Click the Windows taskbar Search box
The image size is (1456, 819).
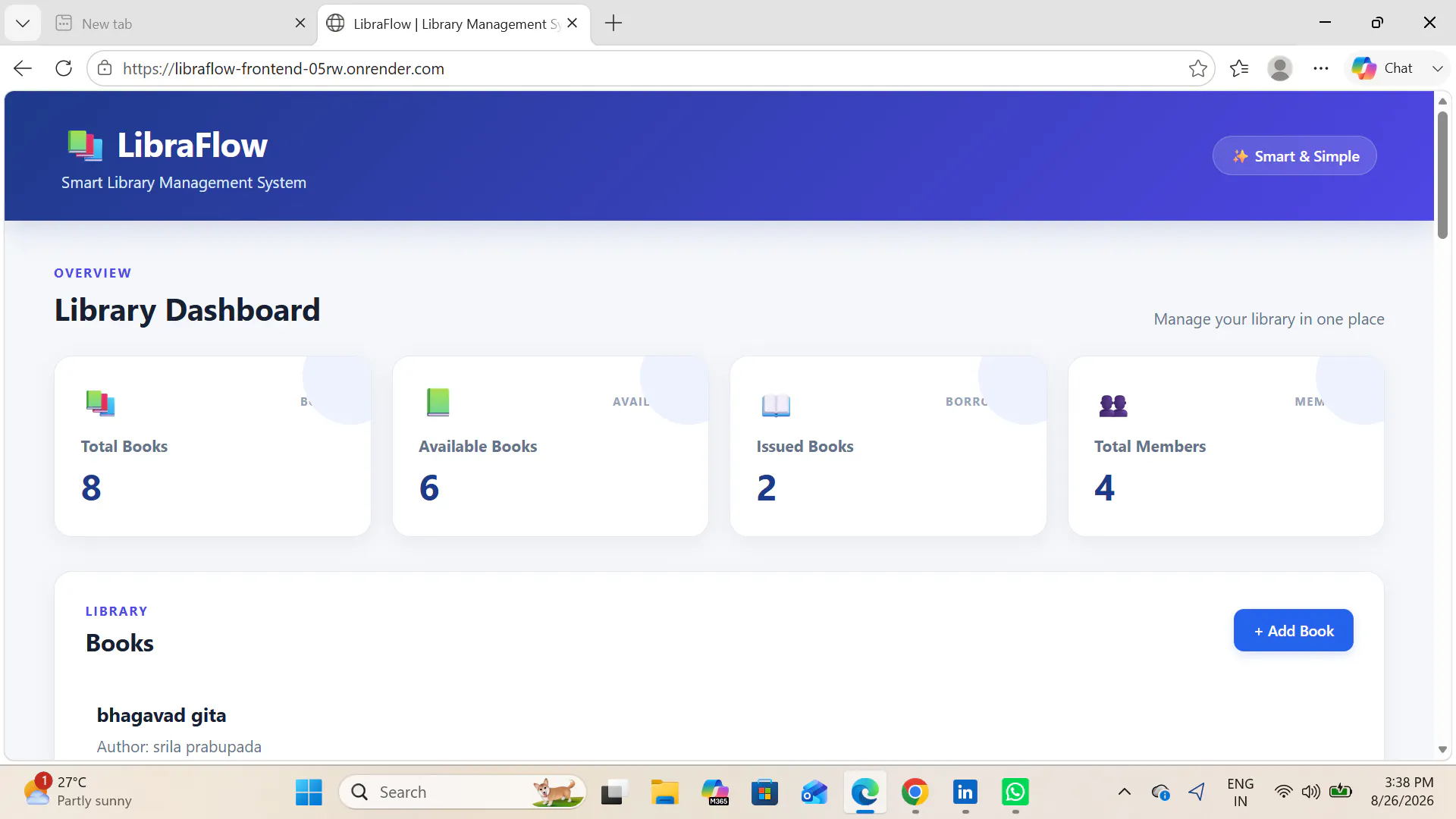point(463,792)
